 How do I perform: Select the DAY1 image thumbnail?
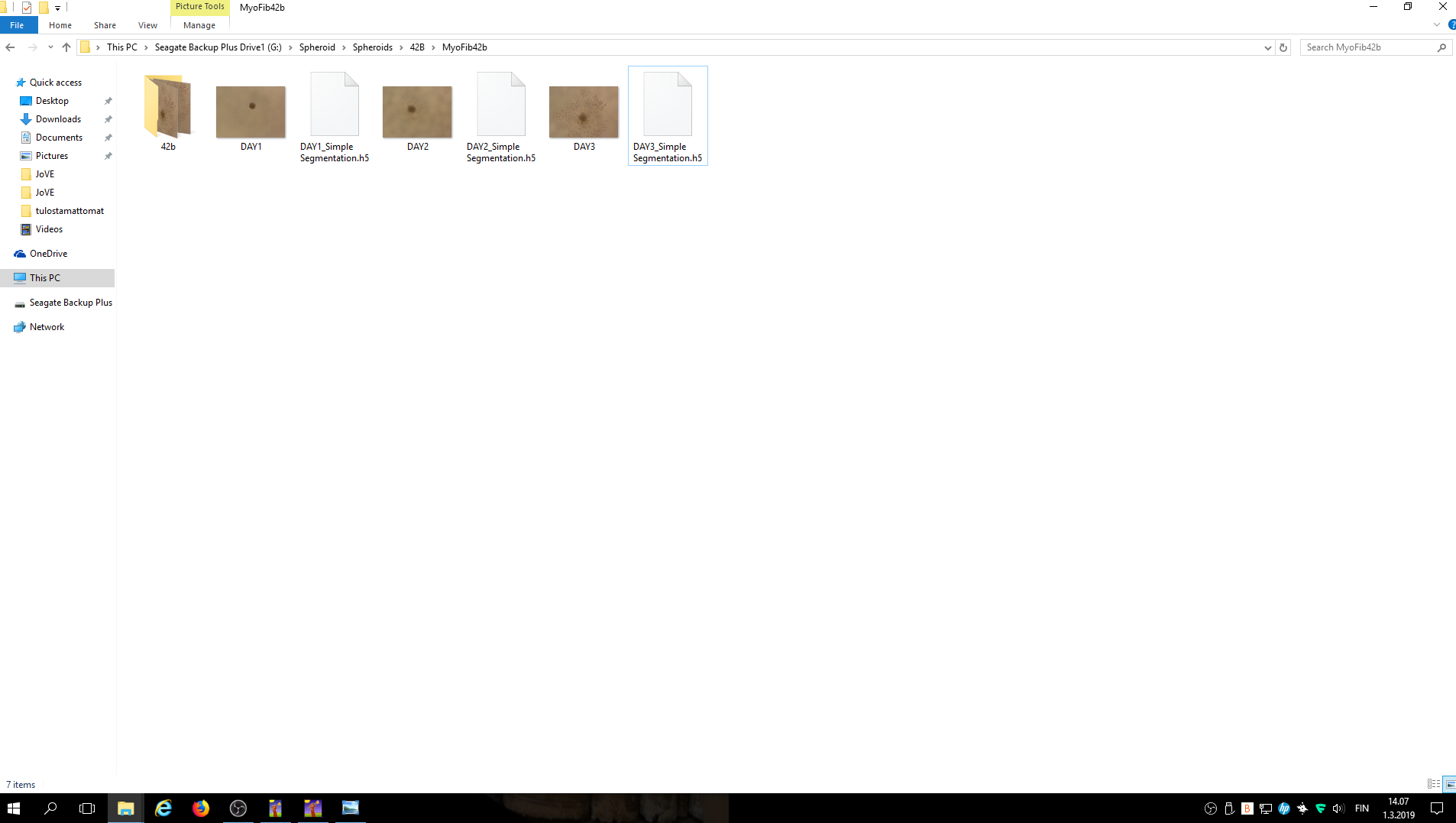[x=251, y=112]
